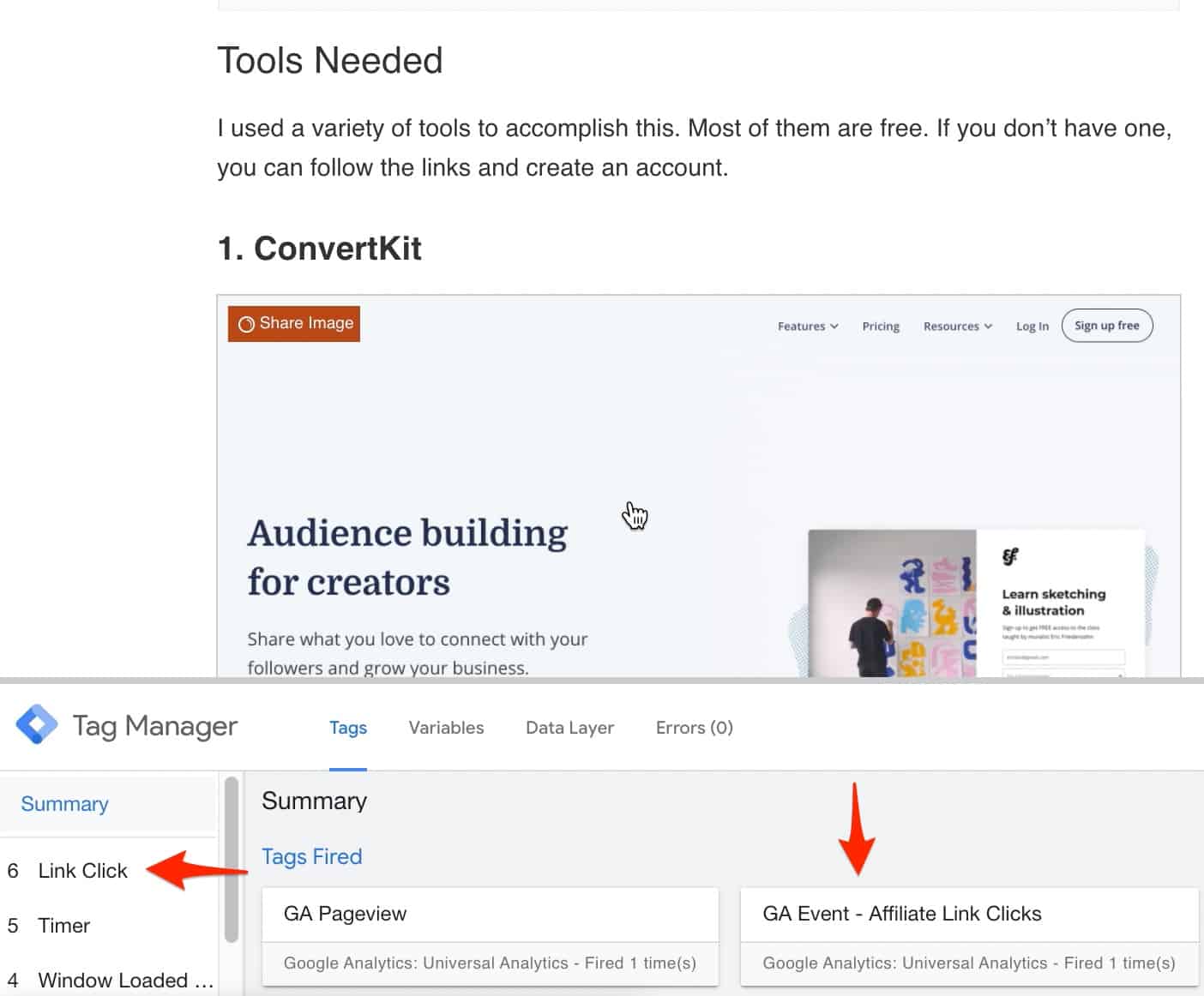This screenshot has height=996, width=1204.
Task: Open the Pricing link in ConvertKit
Action: [881, 326]
